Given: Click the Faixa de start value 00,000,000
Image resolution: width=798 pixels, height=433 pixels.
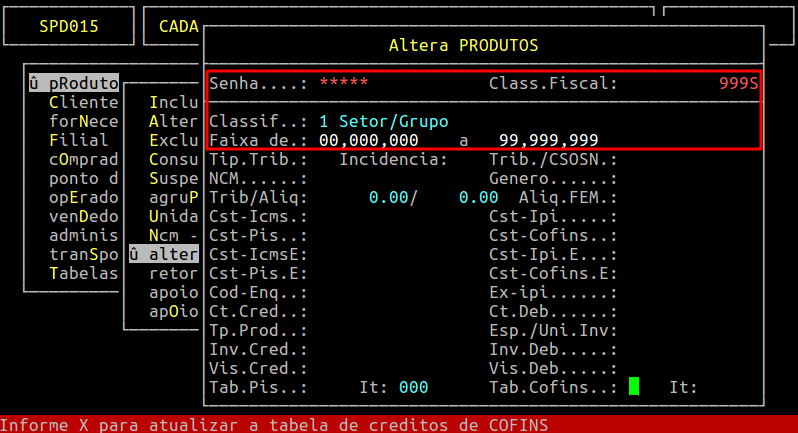Looking at the screenshot, I should pyautogui.click(x=368, y=140).
